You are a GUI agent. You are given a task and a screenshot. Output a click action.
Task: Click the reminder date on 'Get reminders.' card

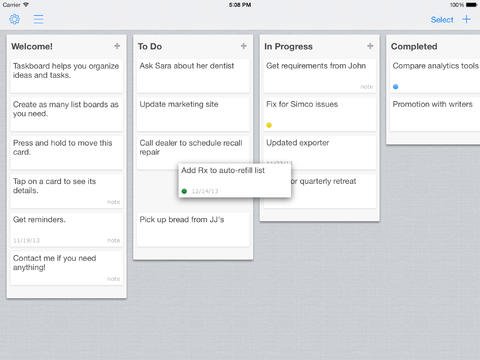(26, 240)
